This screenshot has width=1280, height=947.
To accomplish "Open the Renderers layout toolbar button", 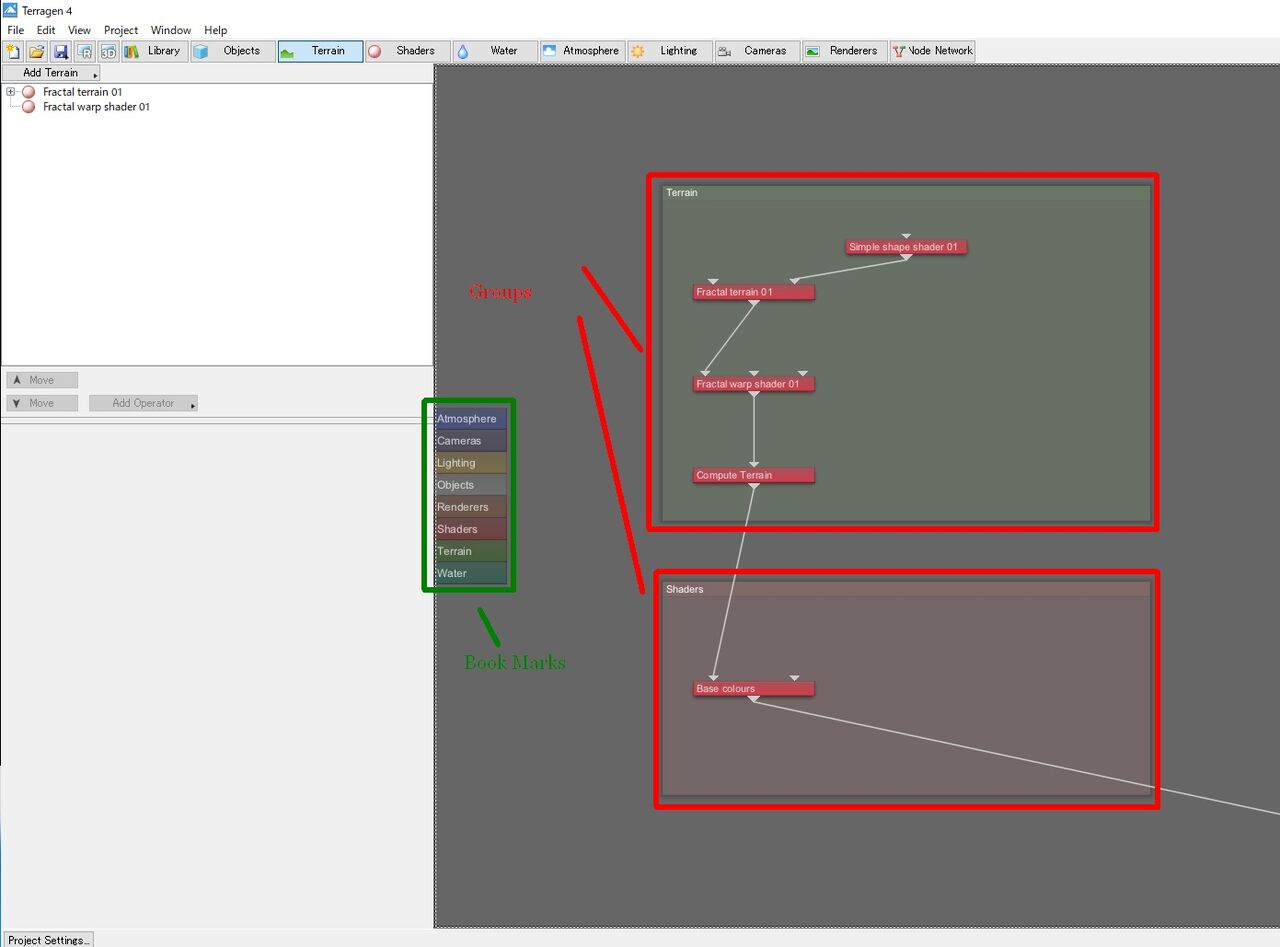I will 845,51.
